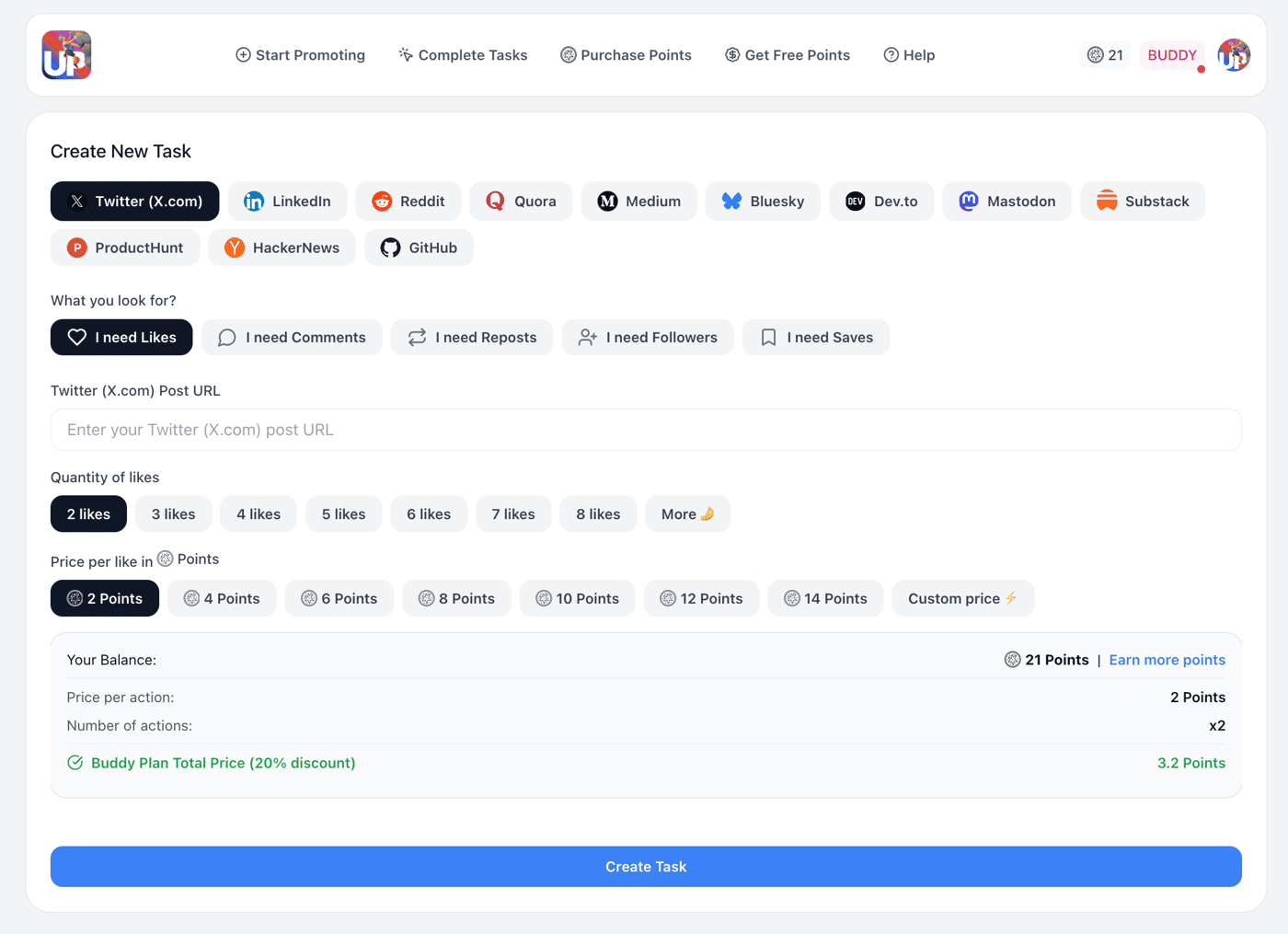Choose the ProductHunt platform

(125, 248)
